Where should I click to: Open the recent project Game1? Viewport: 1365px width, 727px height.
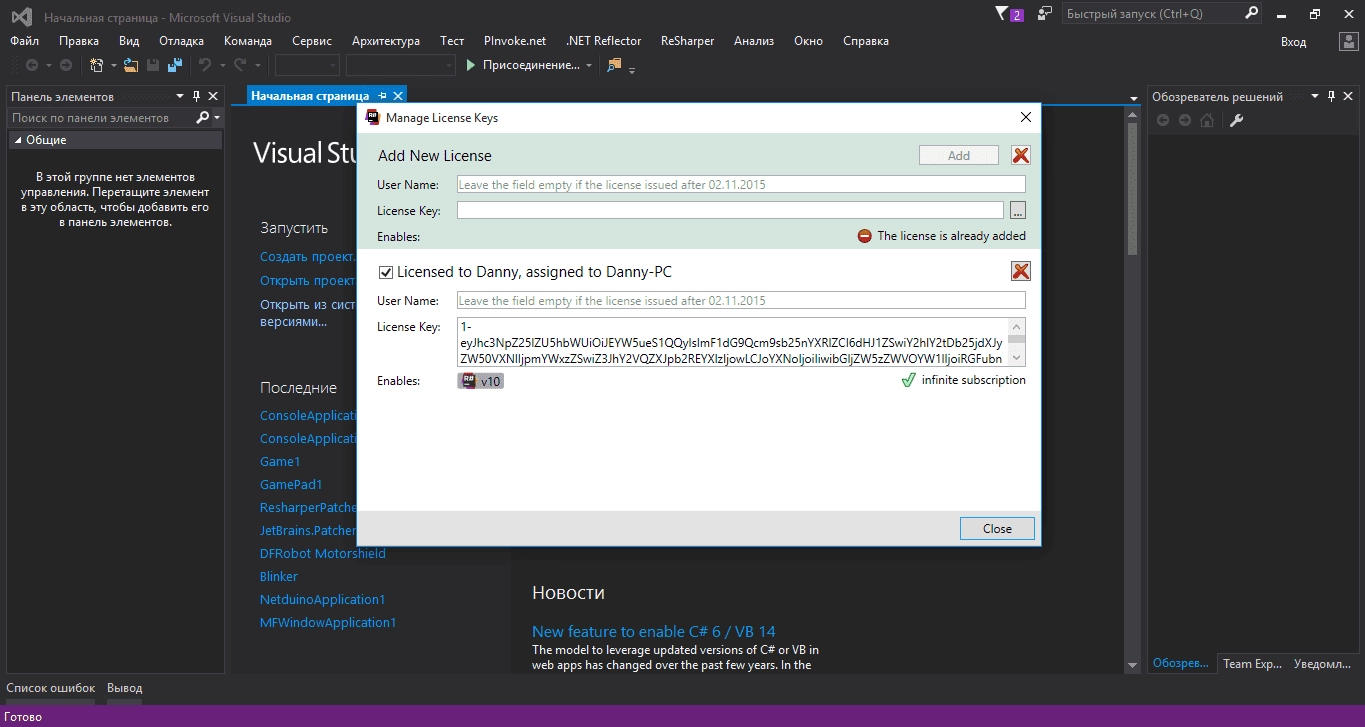pyautogui.click(x=280, y=461)
